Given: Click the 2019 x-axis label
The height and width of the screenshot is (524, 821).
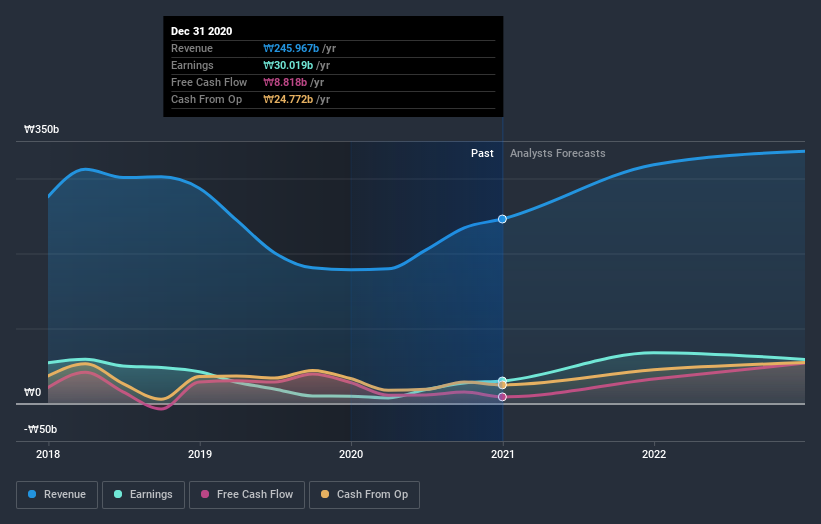Looking at the screenshot, I should (199, 454).
